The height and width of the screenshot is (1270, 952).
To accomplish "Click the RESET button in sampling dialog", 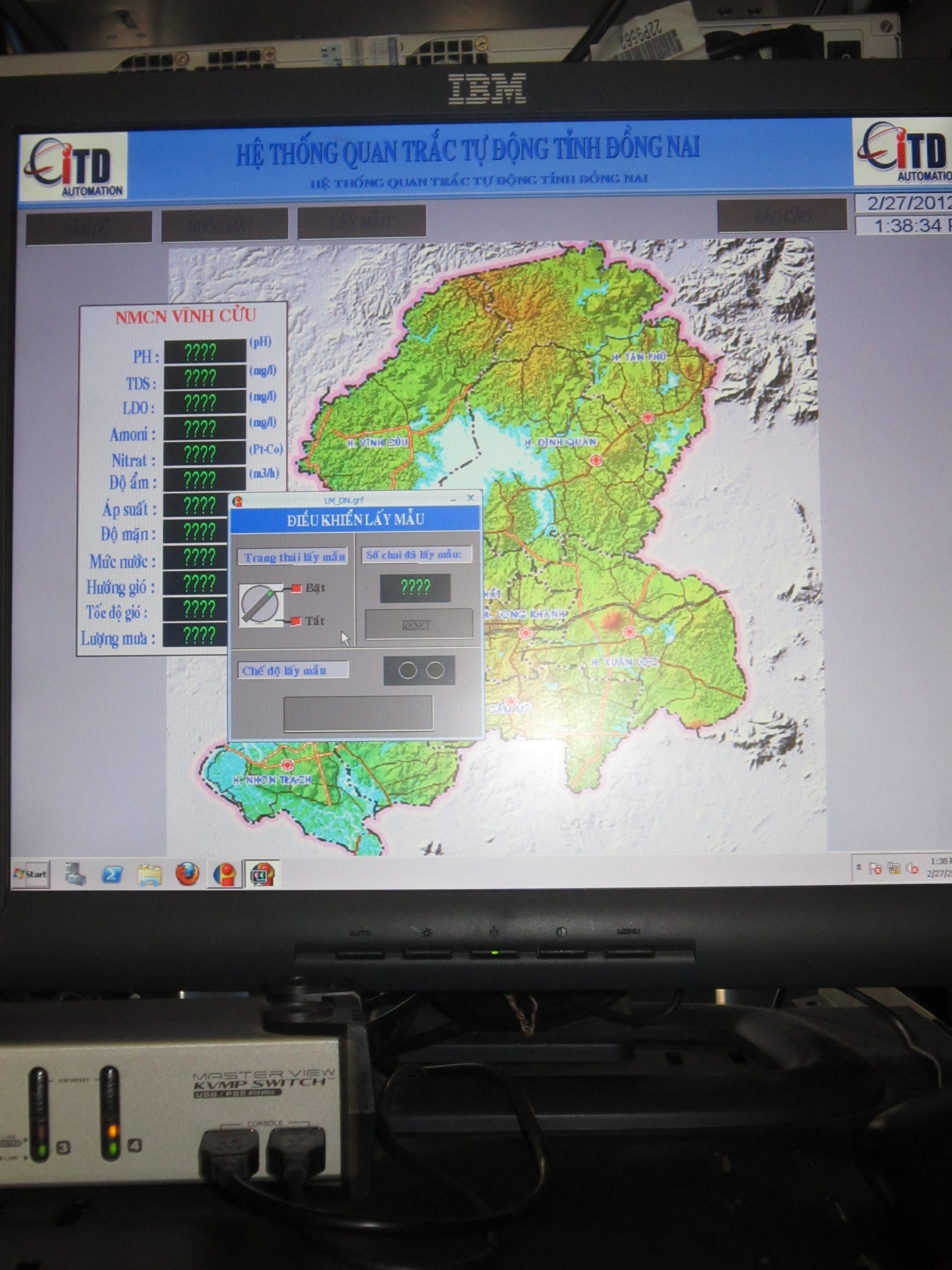I will 418,625.
